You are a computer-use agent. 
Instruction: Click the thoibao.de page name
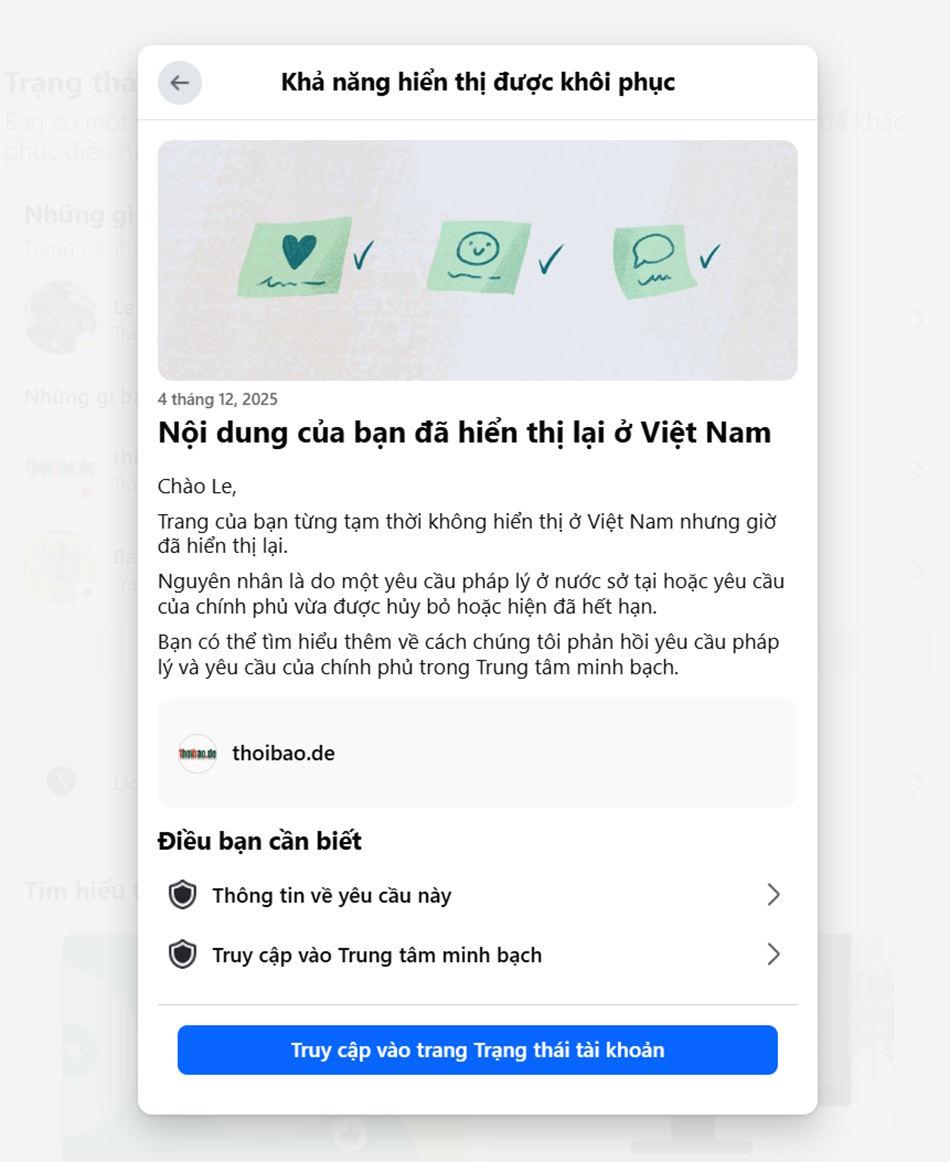[284, 754]
